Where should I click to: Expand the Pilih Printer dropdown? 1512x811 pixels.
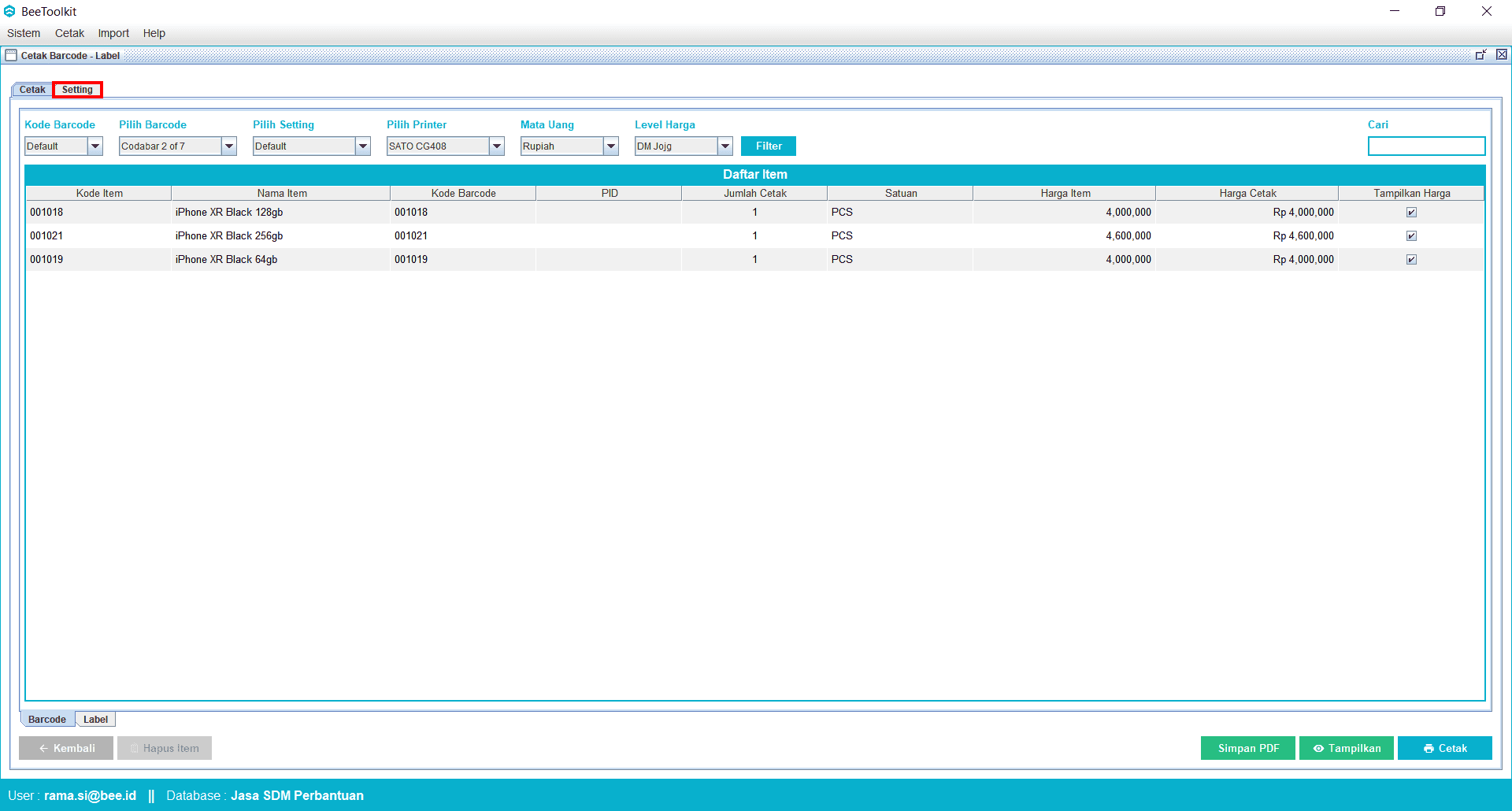coord(497,146)
